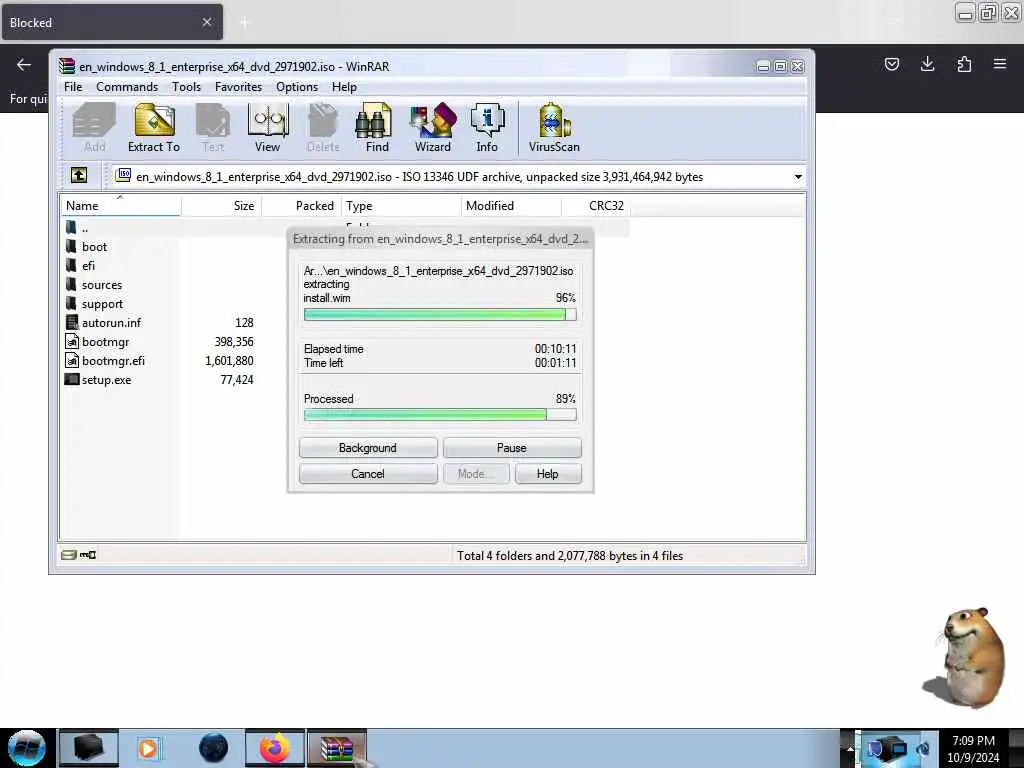The height and width of the screenshot is (768, 1024).
Task: Close the Blocked browser tab
Action: 207,22
